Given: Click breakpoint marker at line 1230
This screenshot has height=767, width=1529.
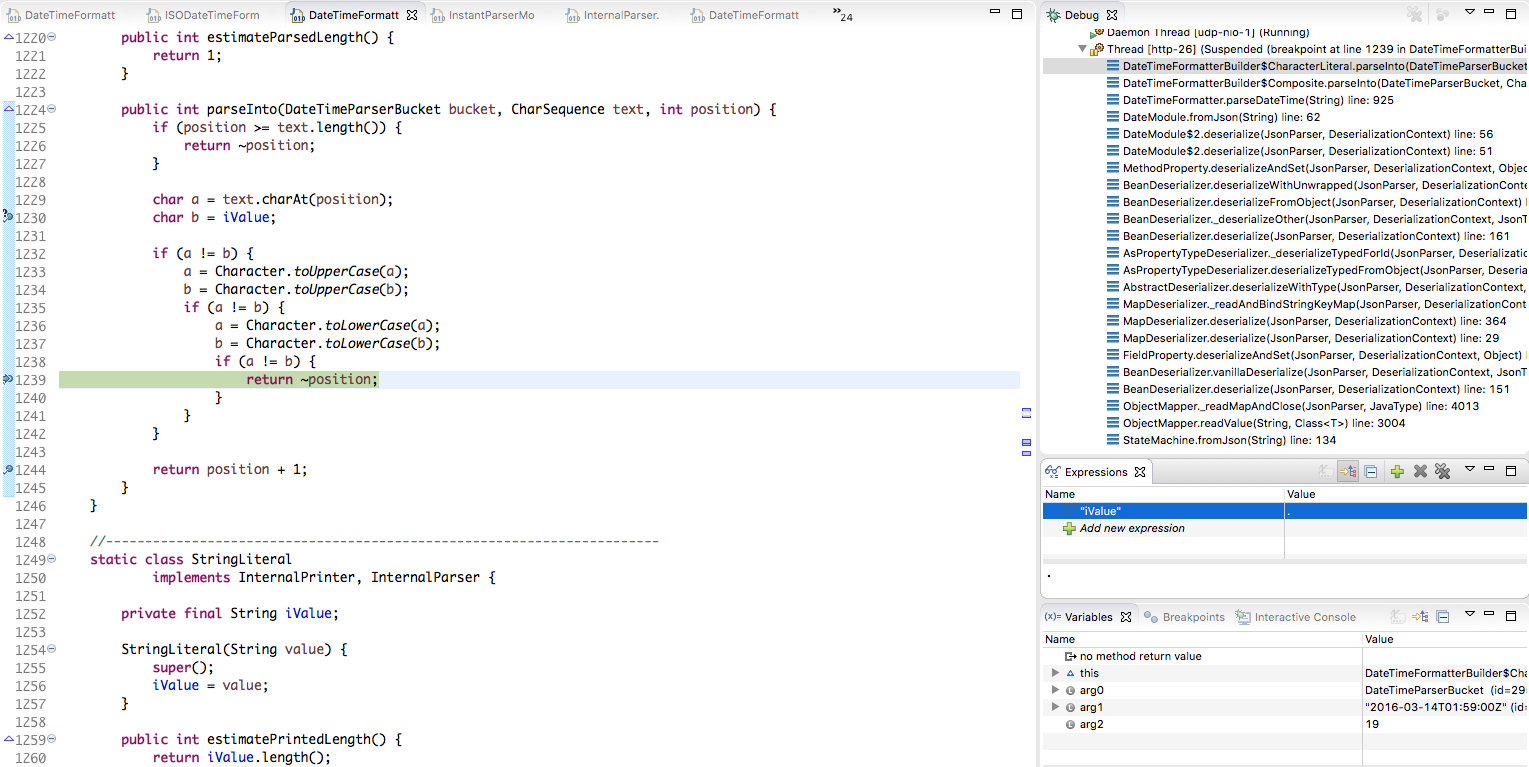Looking at the screenshot, I should [7, 217].
